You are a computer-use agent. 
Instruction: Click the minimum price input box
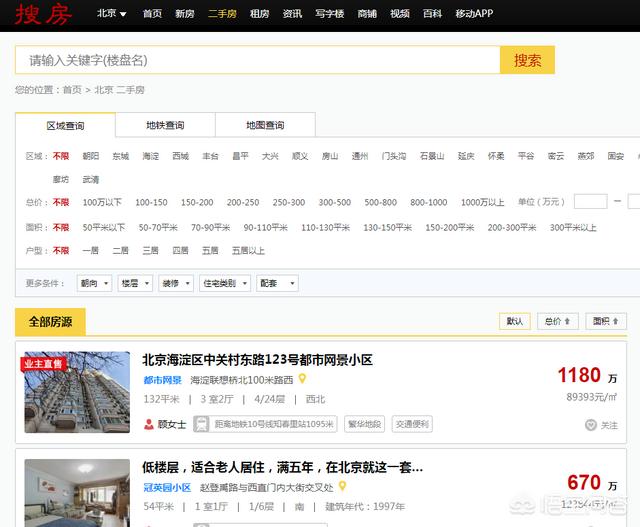coord(591,202)
